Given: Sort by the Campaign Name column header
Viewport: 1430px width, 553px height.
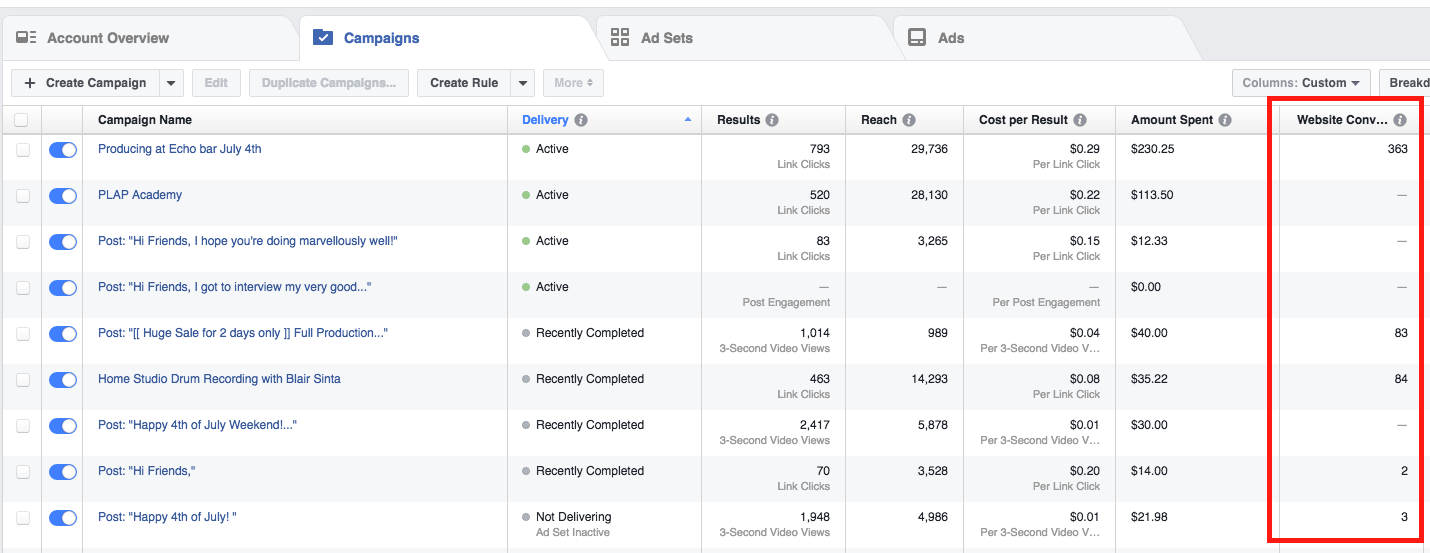Looking at the screenshot, I should 145,120.
